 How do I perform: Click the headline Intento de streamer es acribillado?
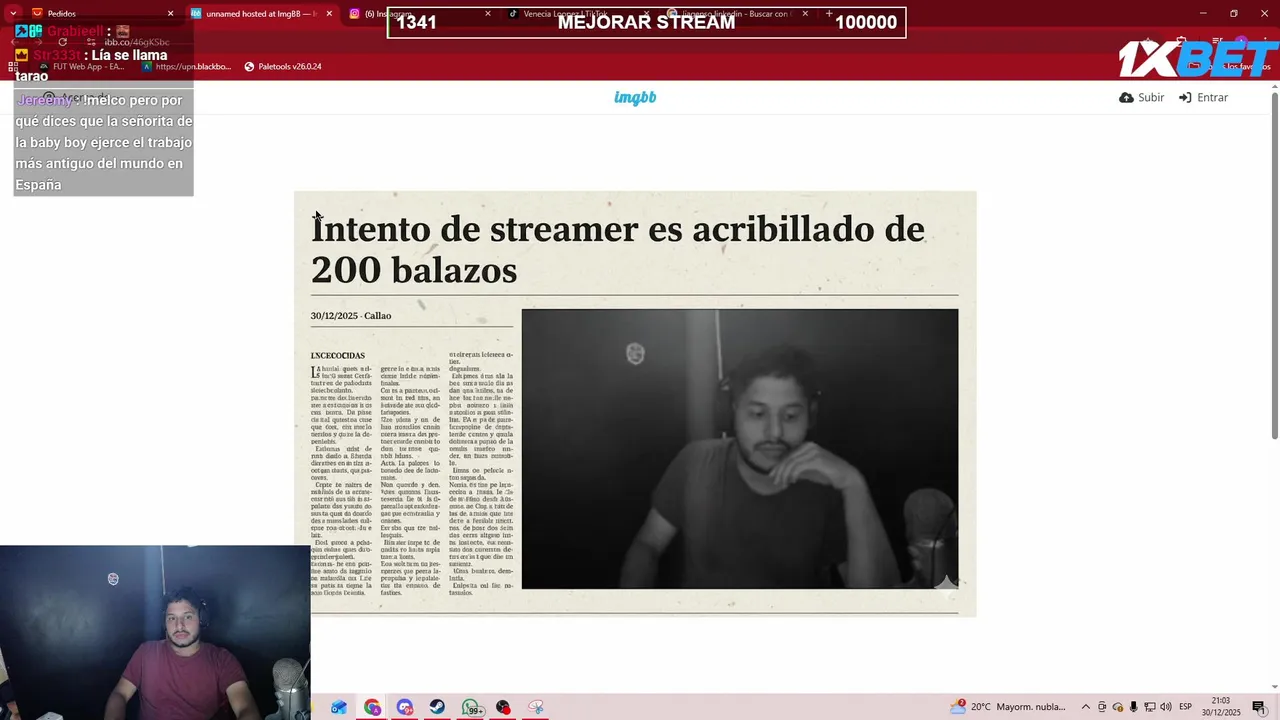[x=618, y=249]
